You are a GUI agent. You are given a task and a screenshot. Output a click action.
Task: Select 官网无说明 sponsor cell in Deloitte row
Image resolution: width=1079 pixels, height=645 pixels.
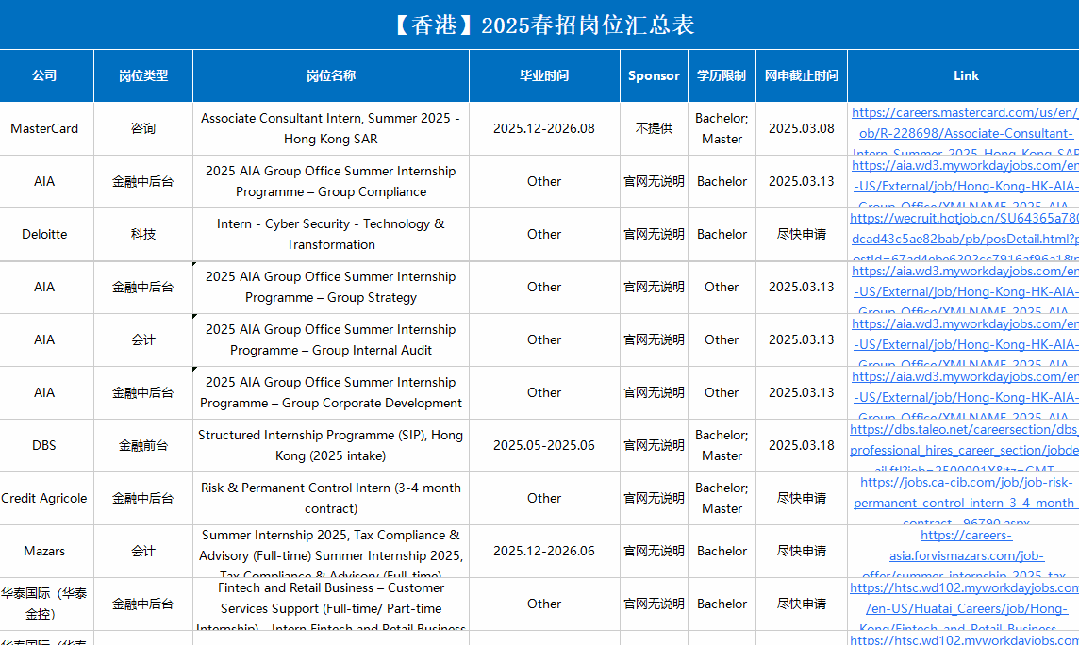[654, 234]
